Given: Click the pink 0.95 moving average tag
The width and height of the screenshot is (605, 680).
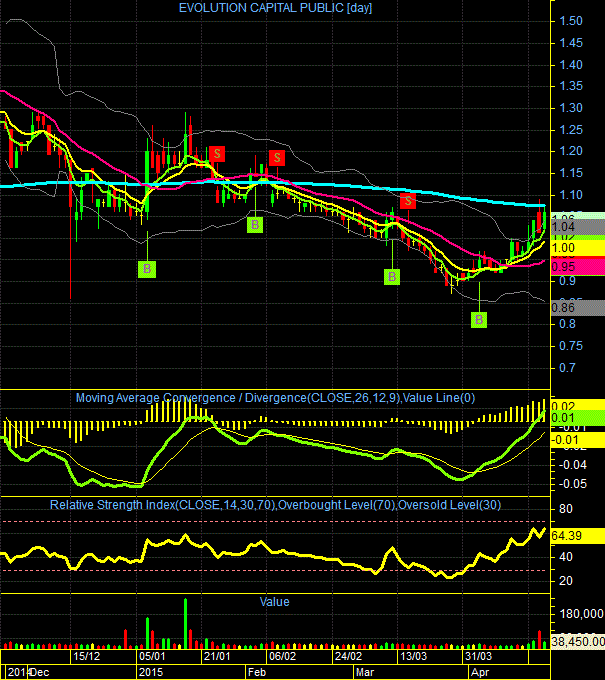Looking at the screenshot, I should pyautogui.click(x=578, y=267).
